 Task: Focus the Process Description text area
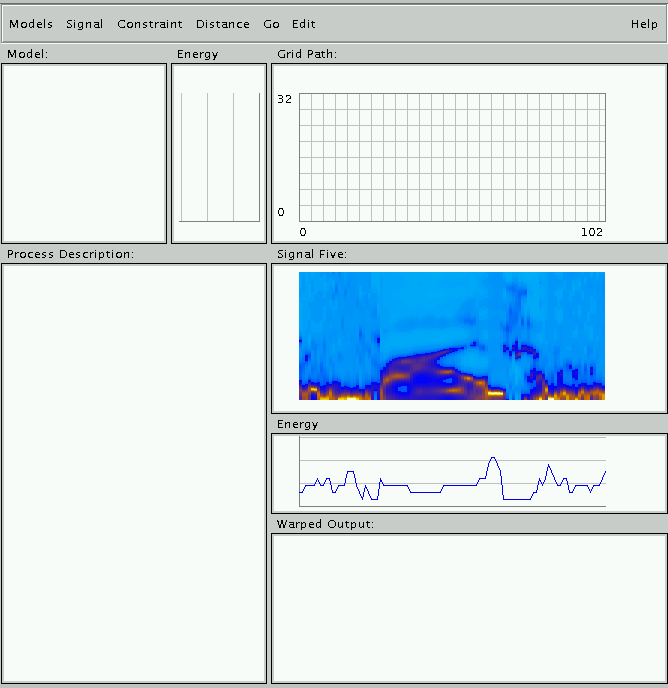point(133,472)
